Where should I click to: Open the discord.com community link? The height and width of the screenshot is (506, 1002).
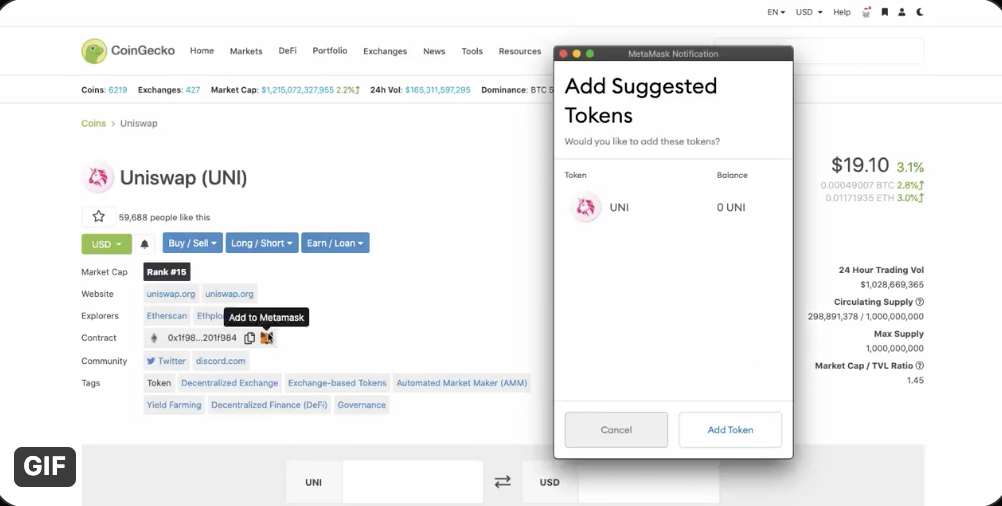tap(220, 361)
